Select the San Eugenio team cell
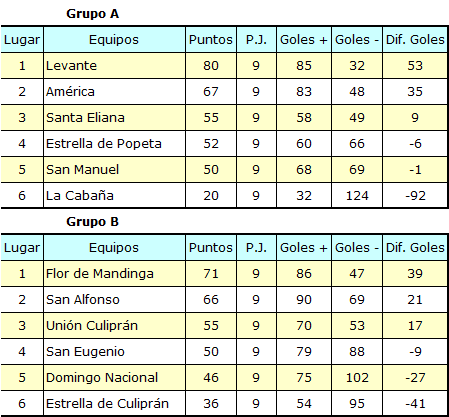Viewport: 449px width, 417px height. pos(114,352)
